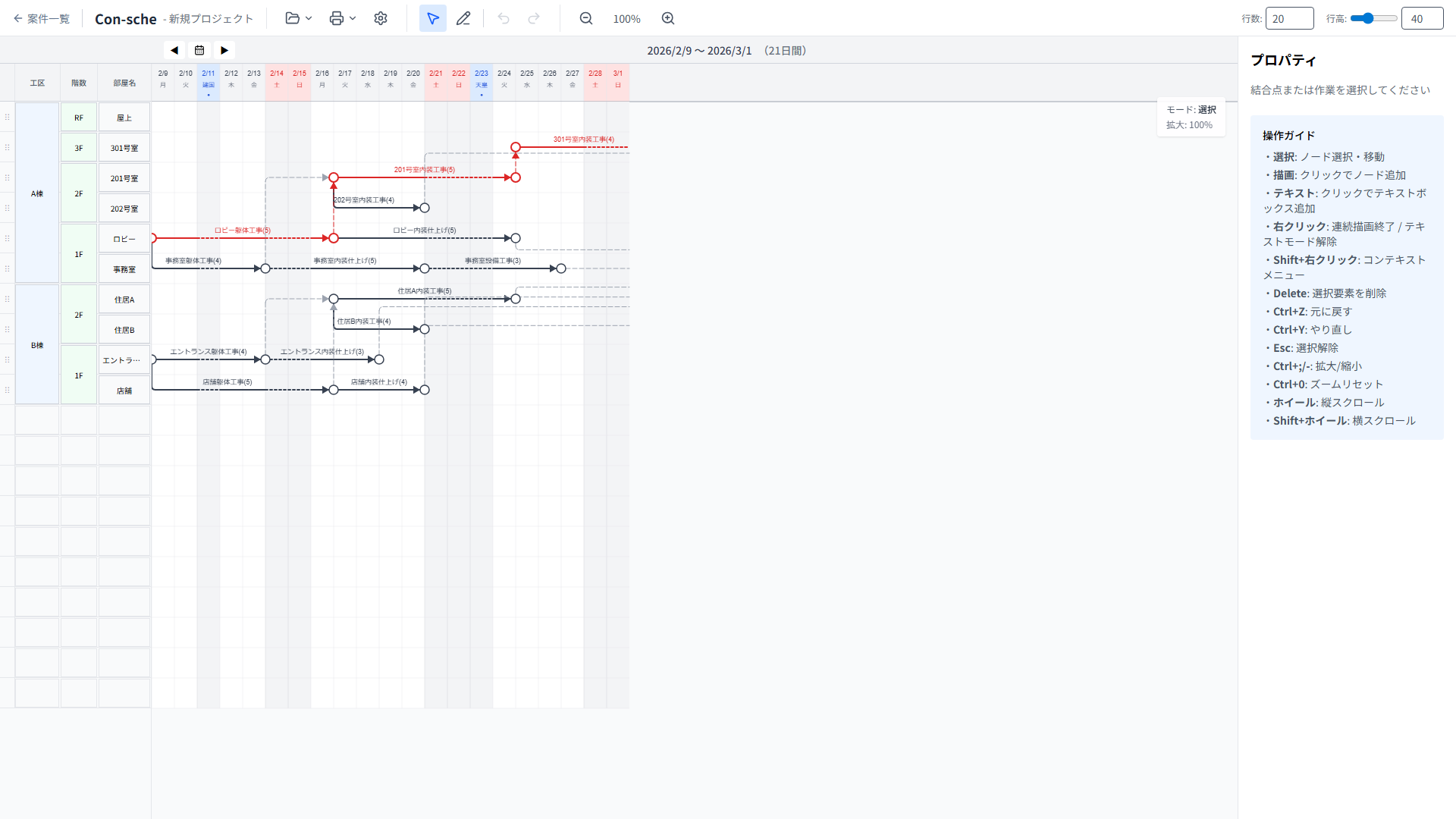The width and height of the screenshot is (1456, 819).
Task: Click the redo arrow
Action: [x=534, y=18]
